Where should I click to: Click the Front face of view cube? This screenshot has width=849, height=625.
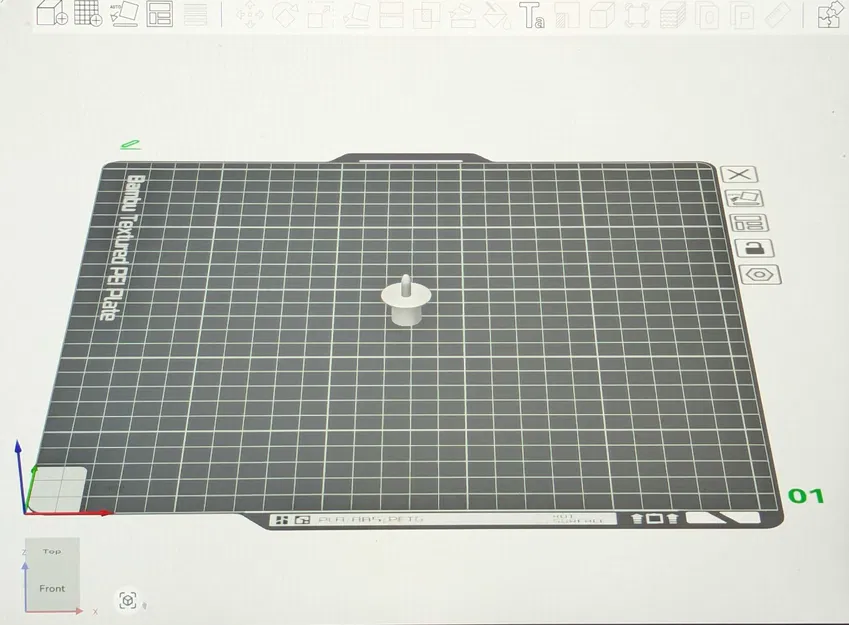point(52,589)
